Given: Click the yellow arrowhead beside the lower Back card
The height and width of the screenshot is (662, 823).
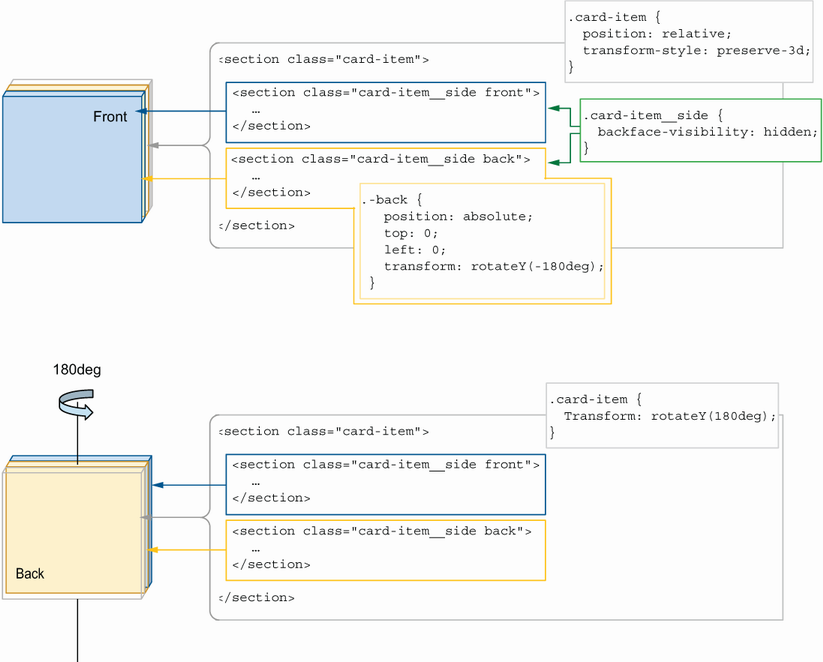Looking at the screenshot, I should pos(153,549).
